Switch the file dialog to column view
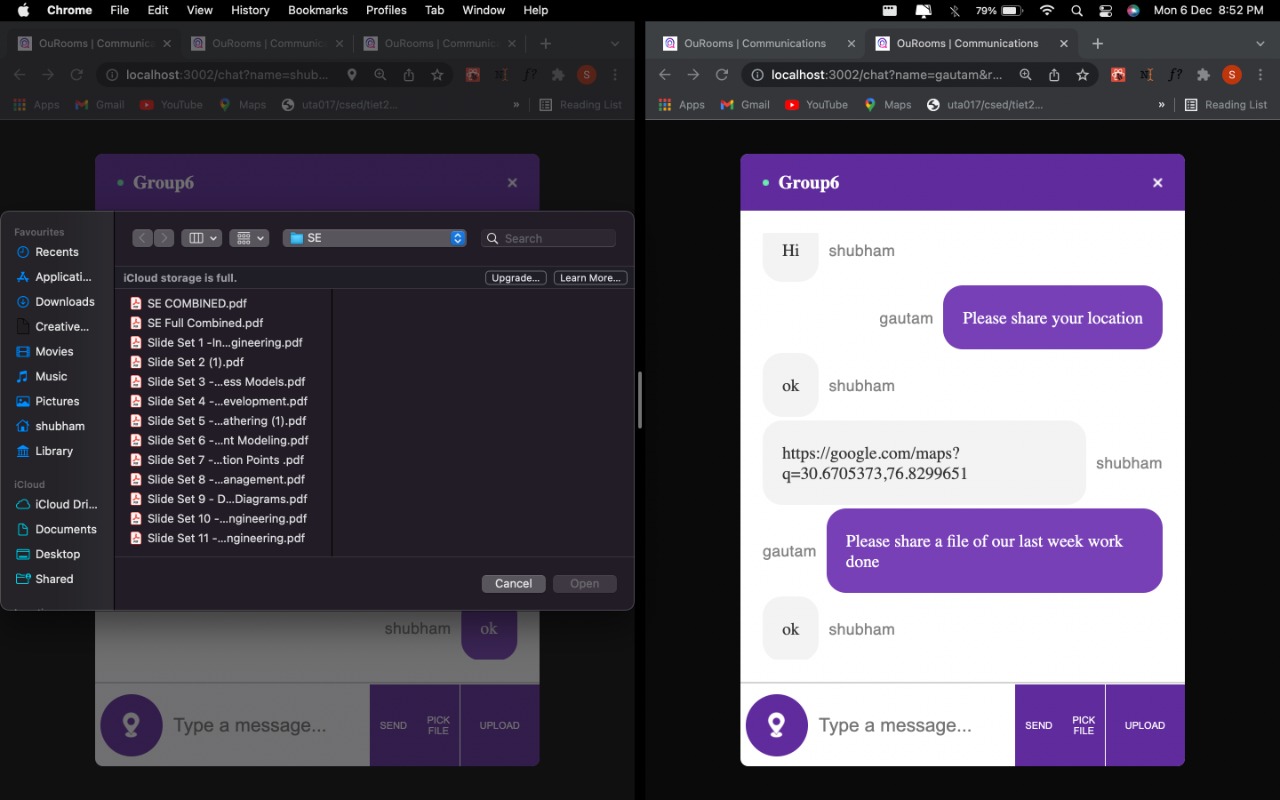The width and height of the screenshot is (1280, 800). click(x=196, y=237)
